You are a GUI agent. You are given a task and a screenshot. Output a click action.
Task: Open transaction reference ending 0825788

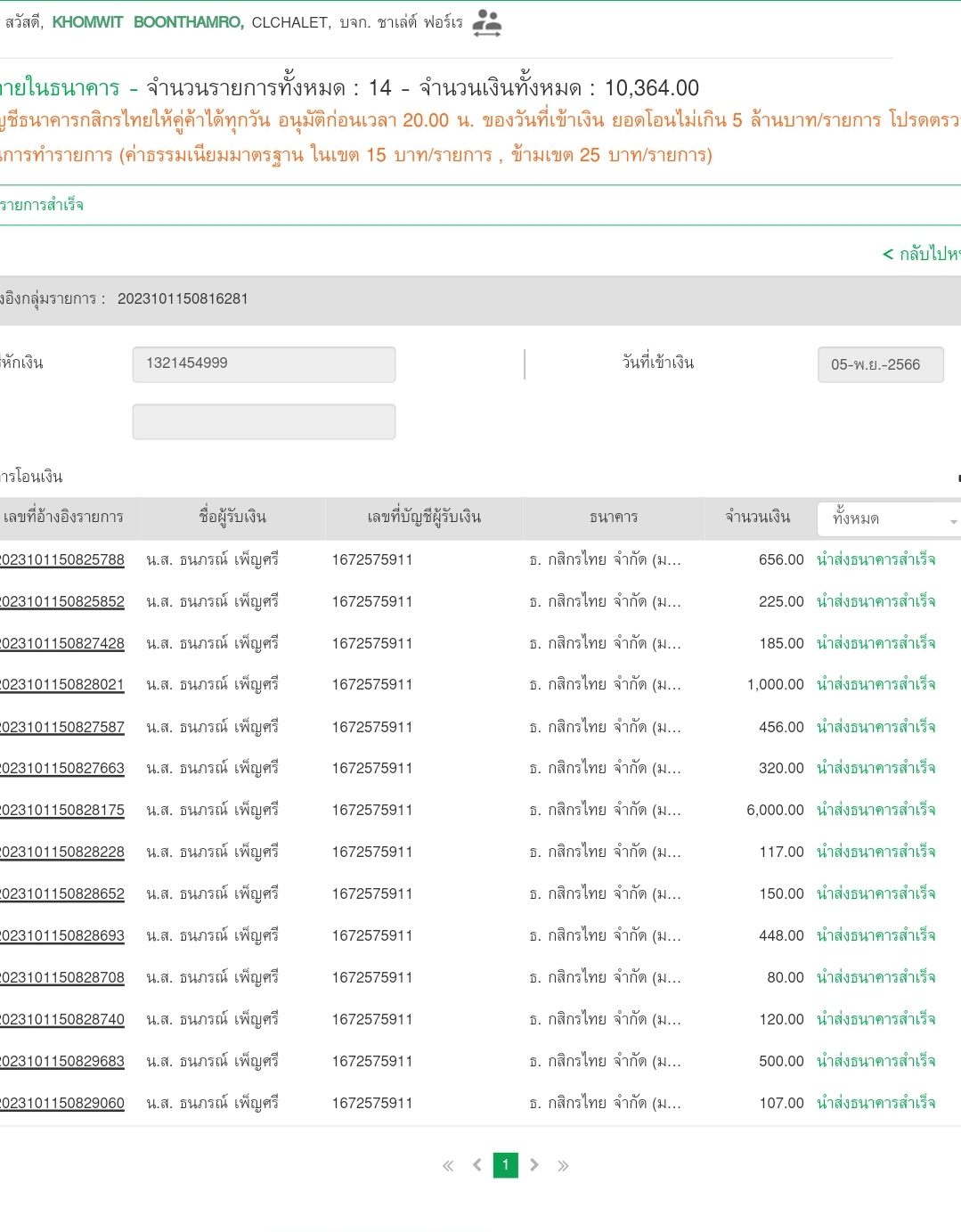click(x=62, y=559)
